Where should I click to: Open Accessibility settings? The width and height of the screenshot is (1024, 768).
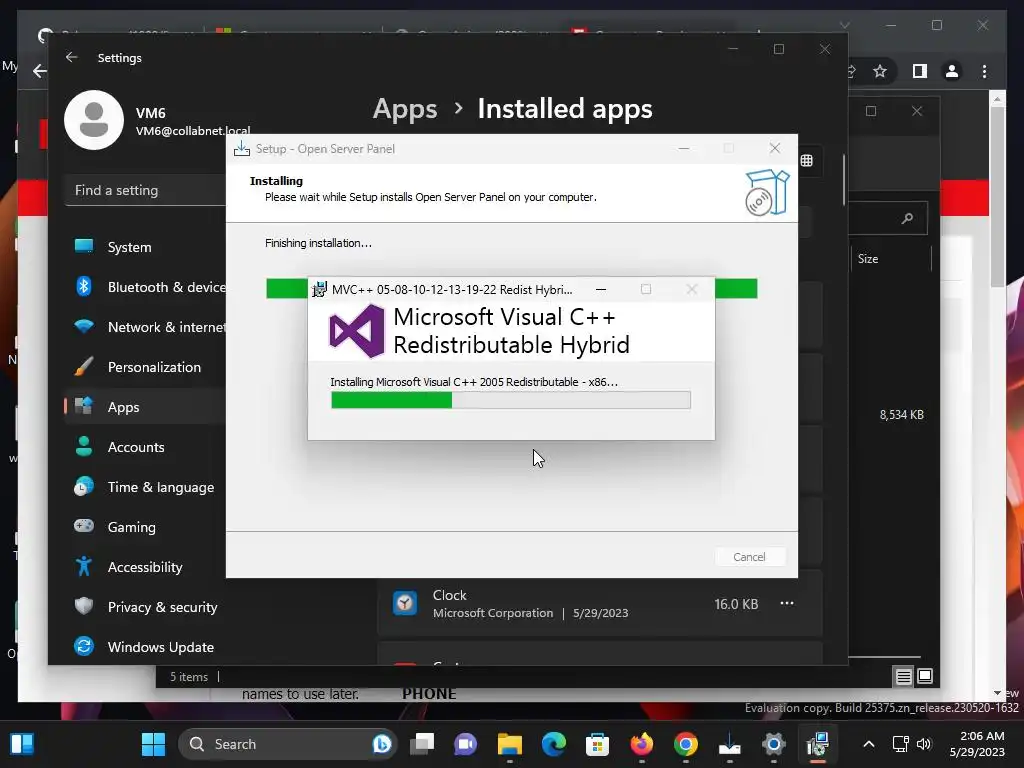tap(145, 567)
